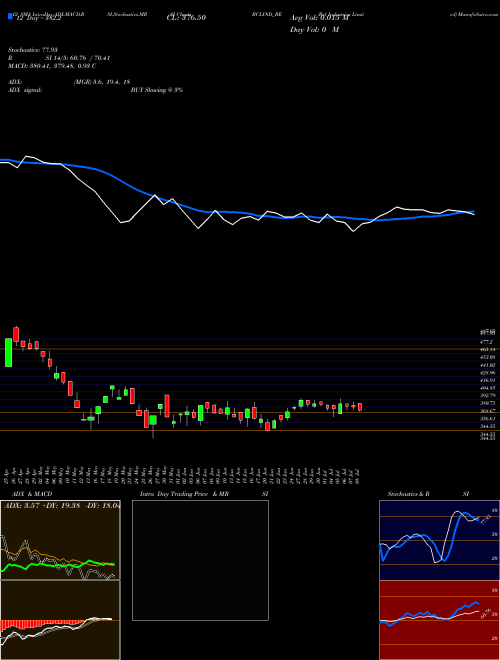Click the 392.79 price axis label

click(x=488, y=396)
